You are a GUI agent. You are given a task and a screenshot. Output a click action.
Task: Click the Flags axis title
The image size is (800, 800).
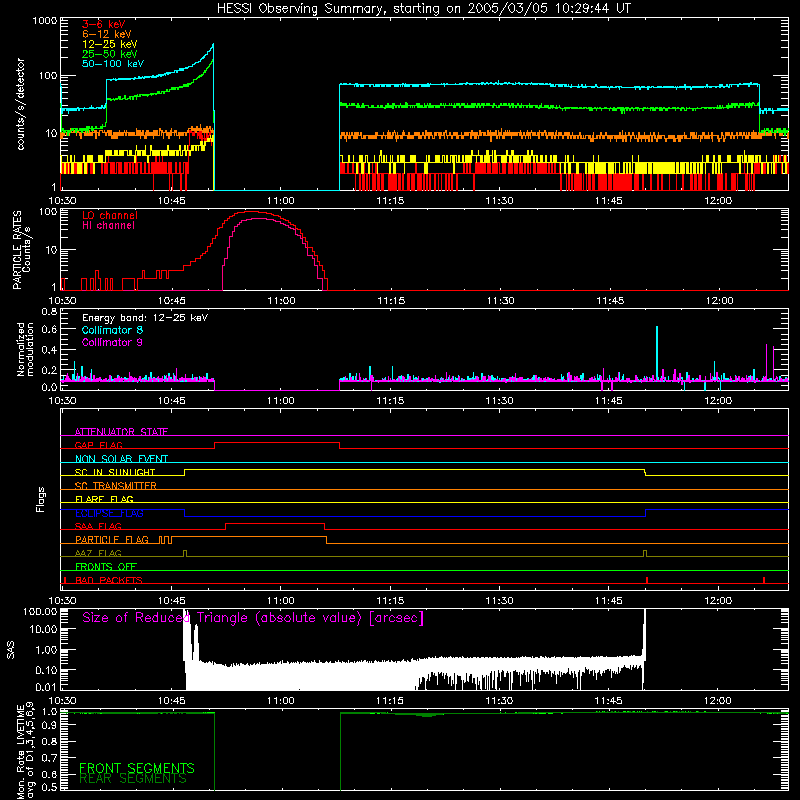[x=41, y=499]
